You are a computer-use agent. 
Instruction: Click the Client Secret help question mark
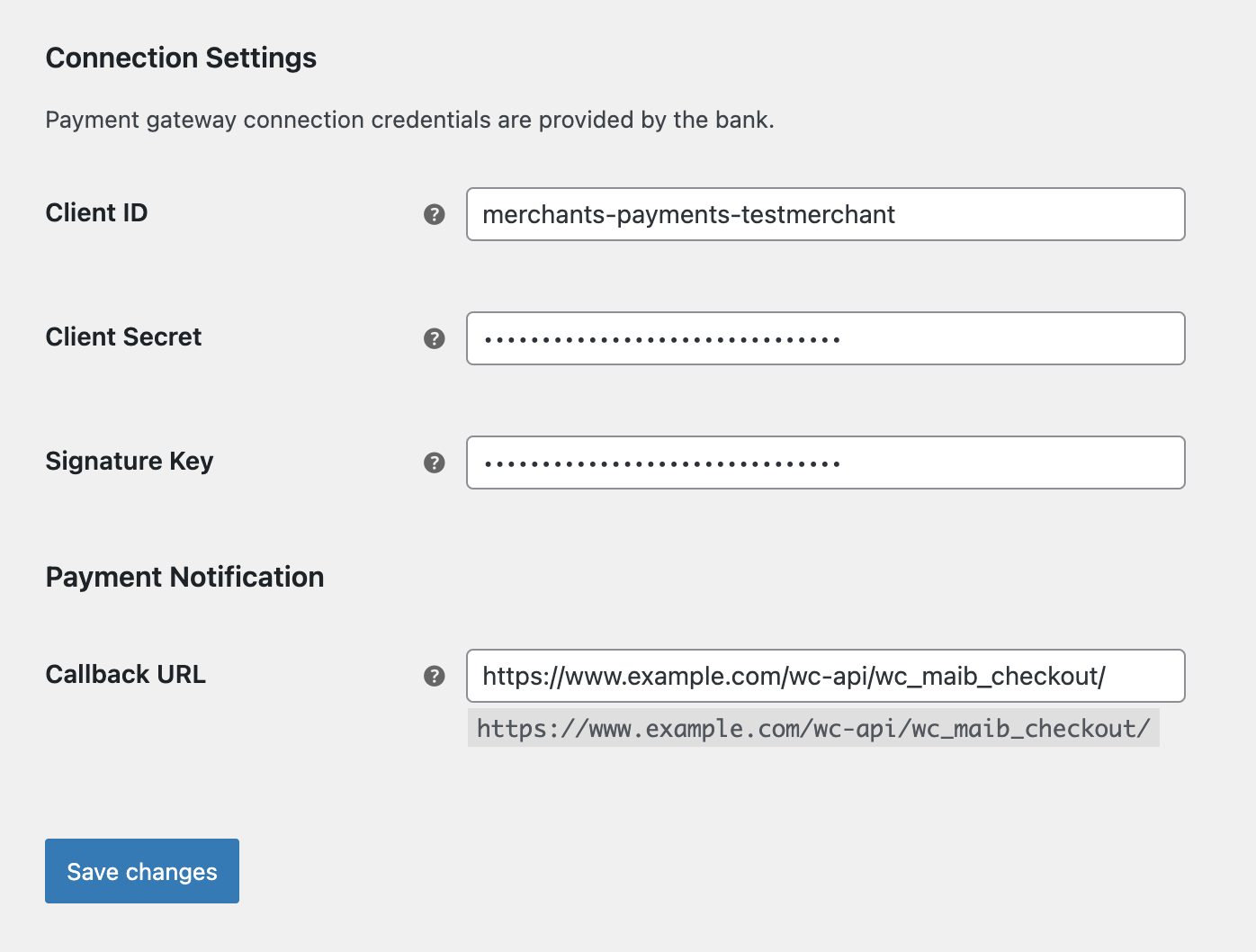435,338
